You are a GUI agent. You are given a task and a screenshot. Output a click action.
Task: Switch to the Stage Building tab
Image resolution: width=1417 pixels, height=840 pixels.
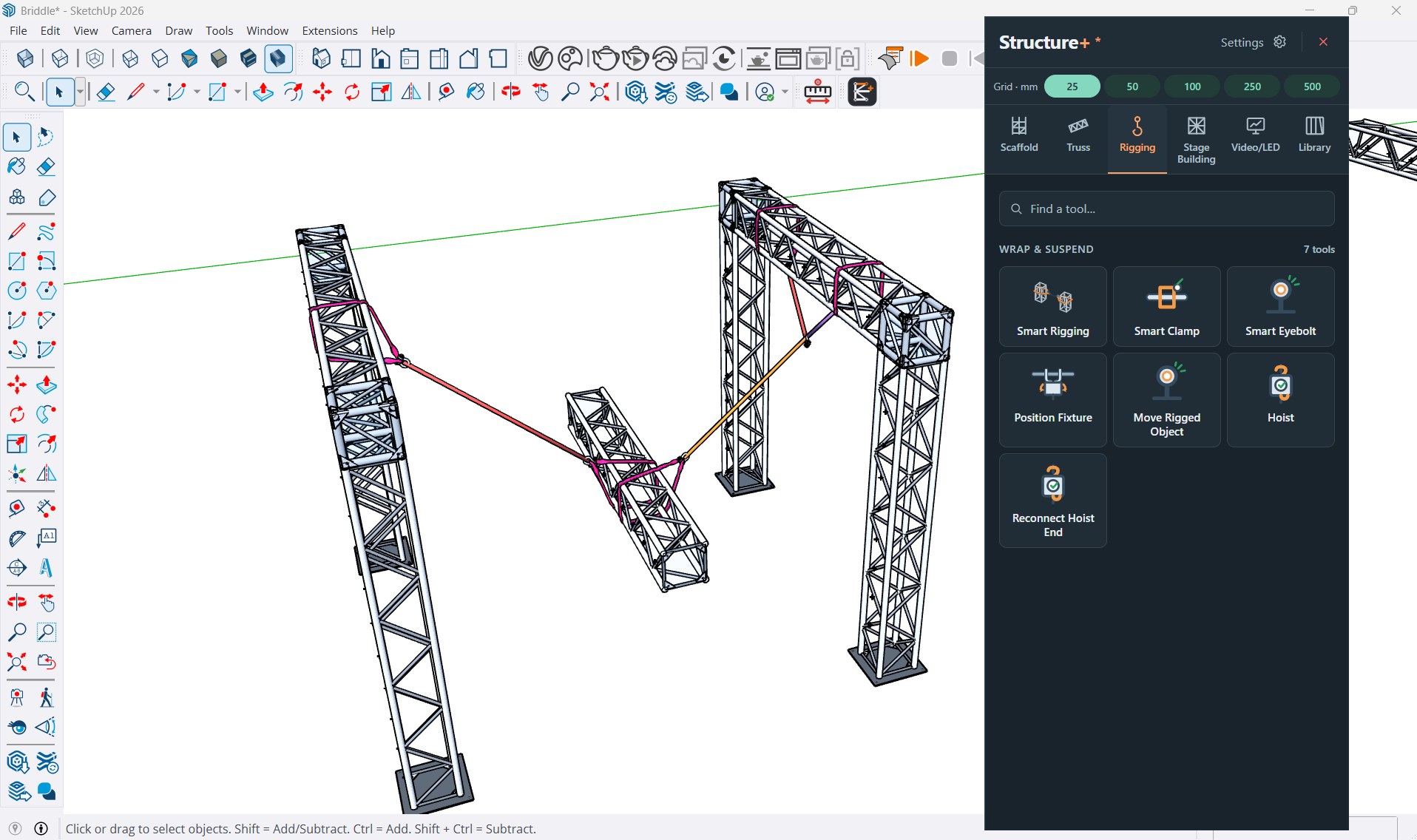pyautogui.click(x=1196, y=140)
